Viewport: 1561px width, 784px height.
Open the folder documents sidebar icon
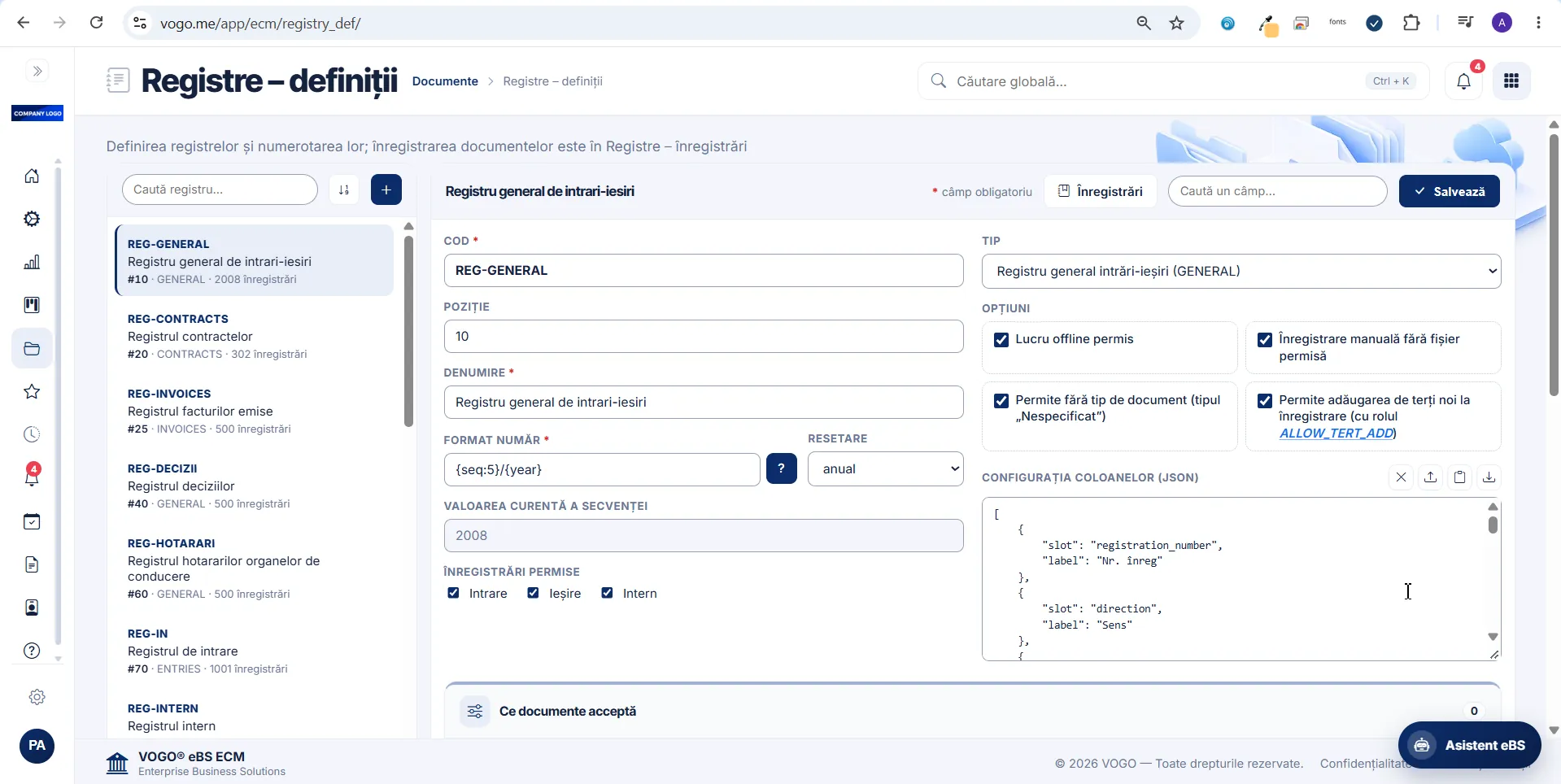pos(32,349)
